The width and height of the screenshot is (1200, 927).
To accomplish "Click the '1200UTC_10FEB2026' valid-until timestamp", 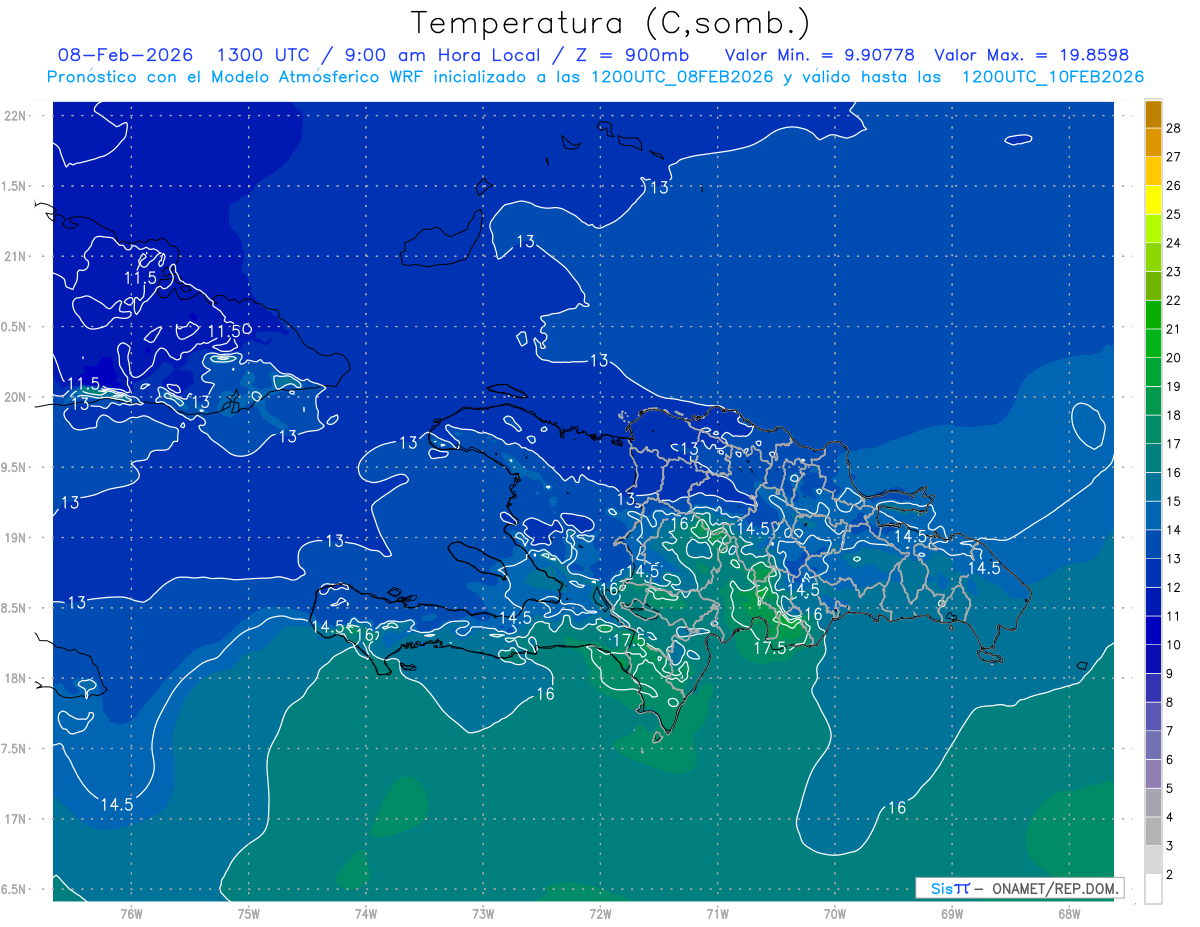I will tap(1053, 77).
